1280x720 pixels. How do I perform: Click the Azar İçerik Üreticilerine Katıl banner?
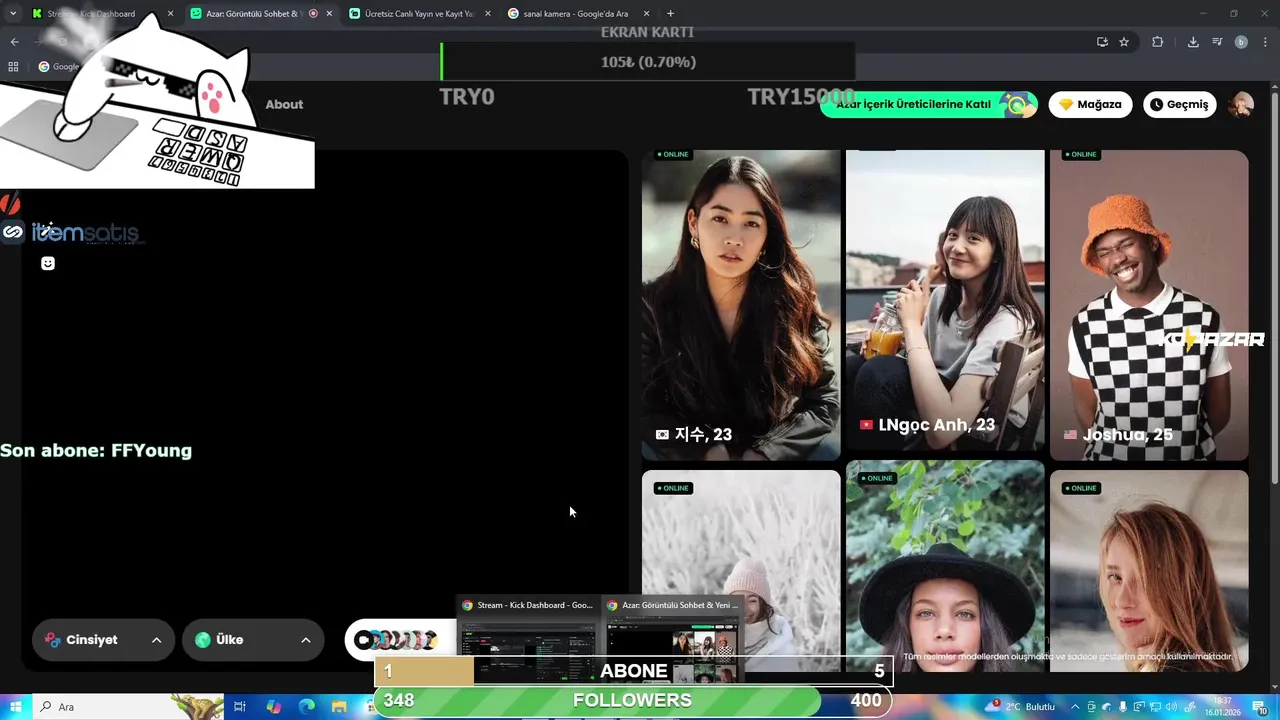929,104
